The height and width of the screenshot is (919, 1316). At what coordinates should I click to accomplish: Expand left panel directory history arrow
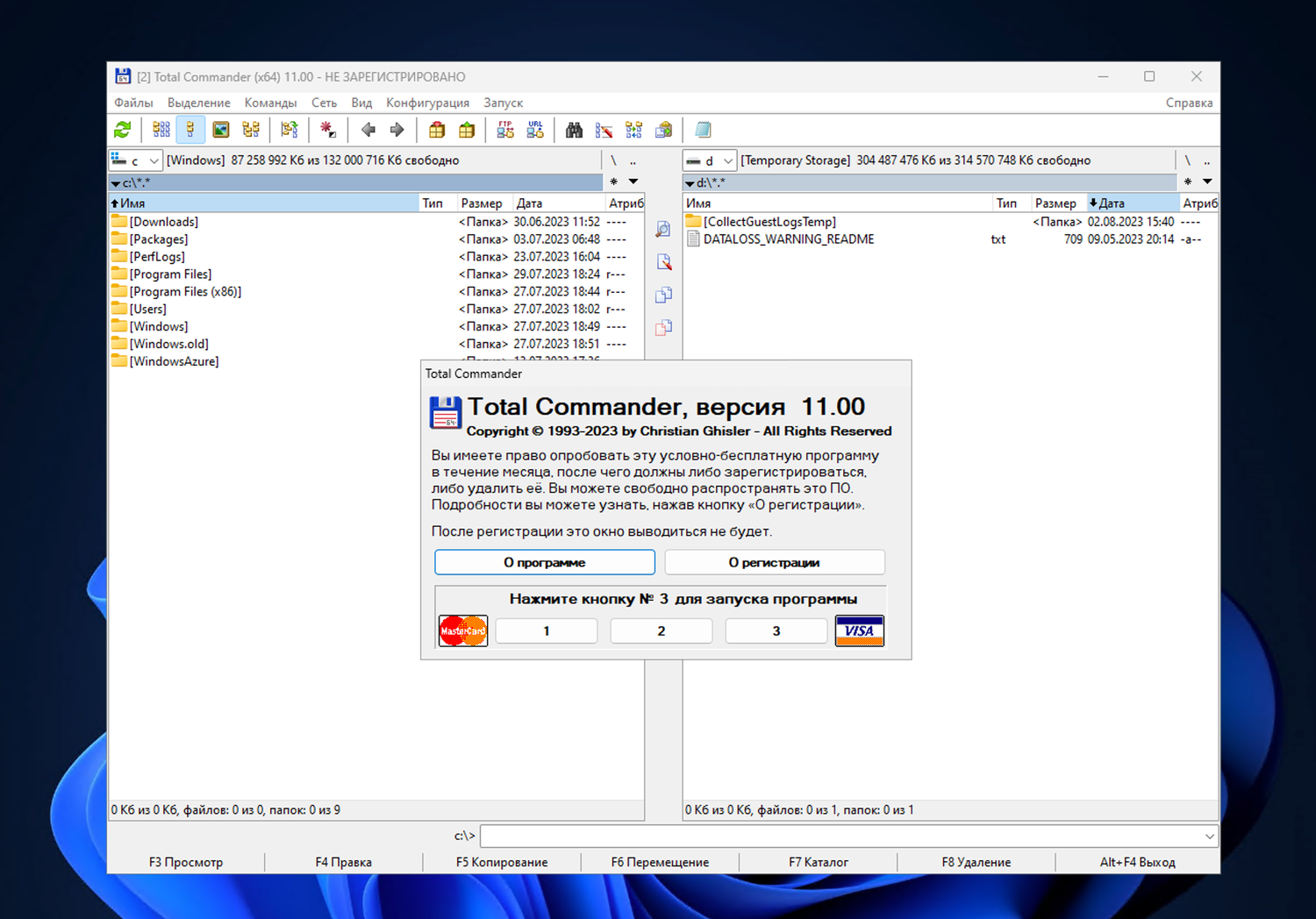coord(633,182)
